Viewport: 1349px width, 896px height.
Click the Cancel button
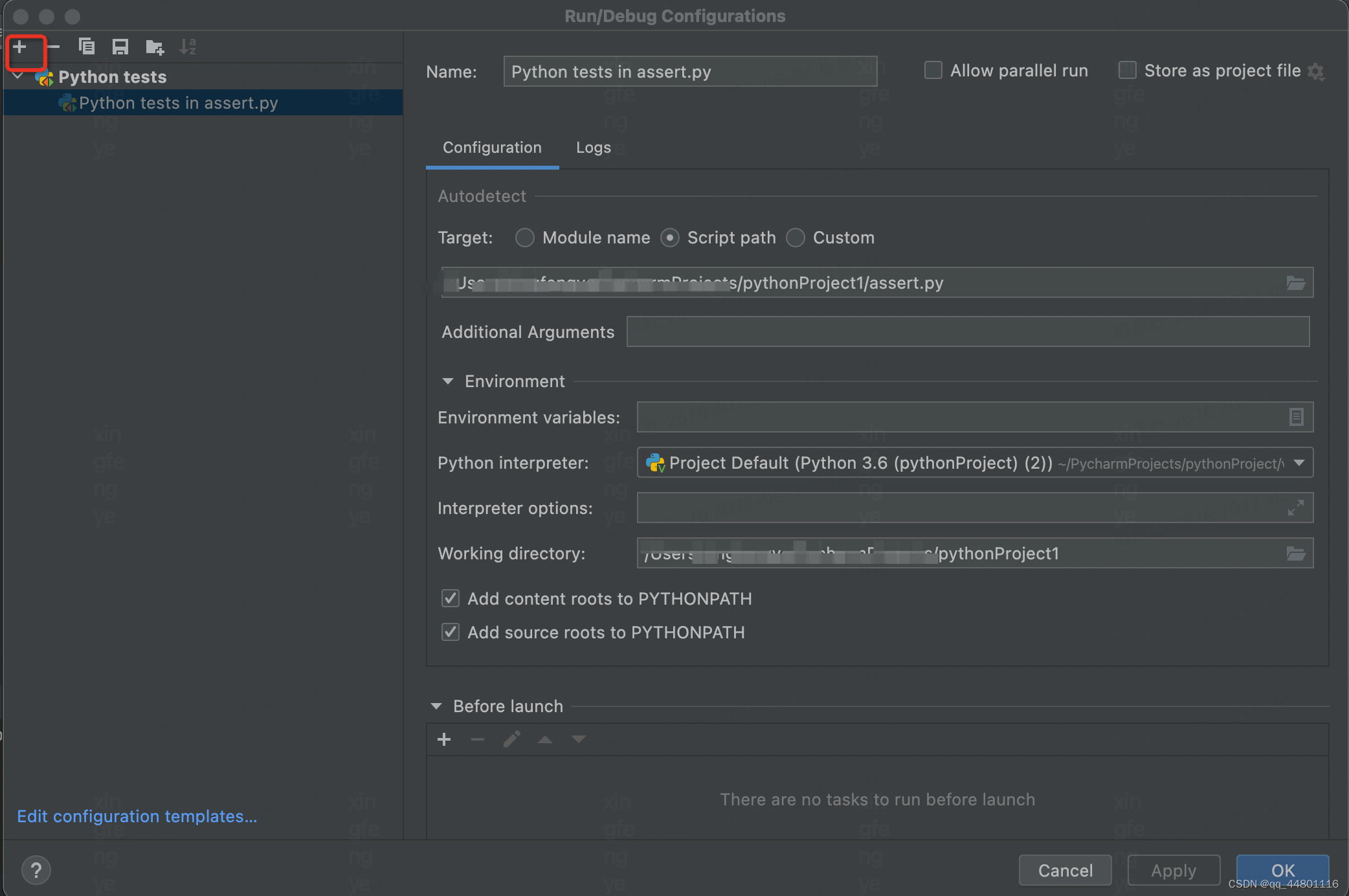tap(1065, 870)
